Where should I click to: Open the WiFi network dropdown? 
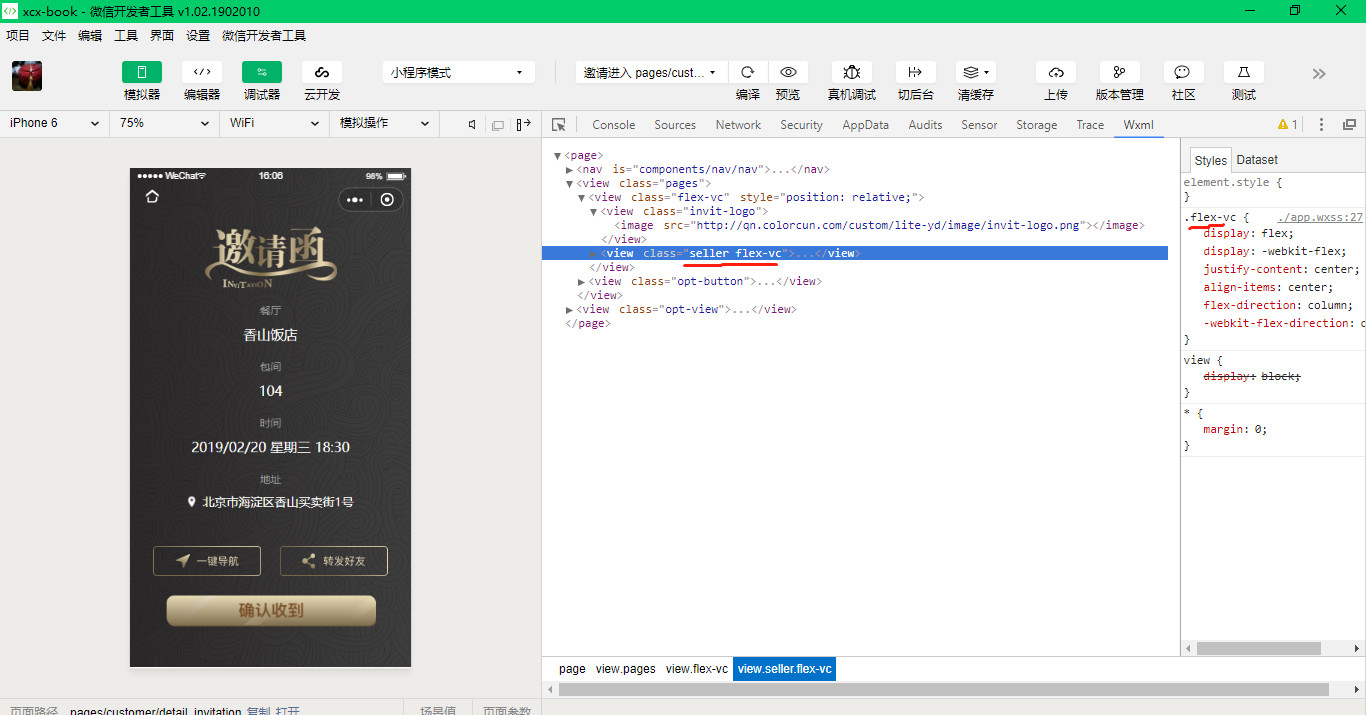tap(274, 123)
